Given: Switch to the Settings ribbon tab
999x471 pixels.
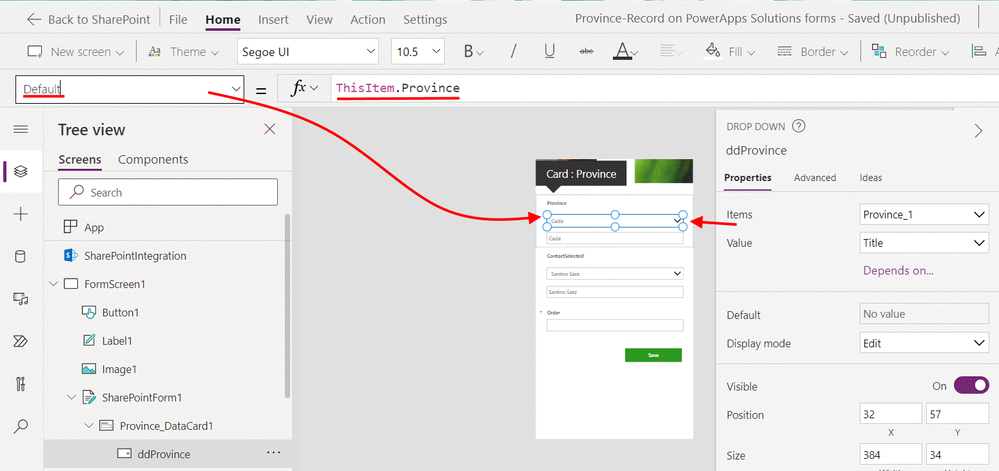Looking at the screenshot, I should [x=425, y=19].
